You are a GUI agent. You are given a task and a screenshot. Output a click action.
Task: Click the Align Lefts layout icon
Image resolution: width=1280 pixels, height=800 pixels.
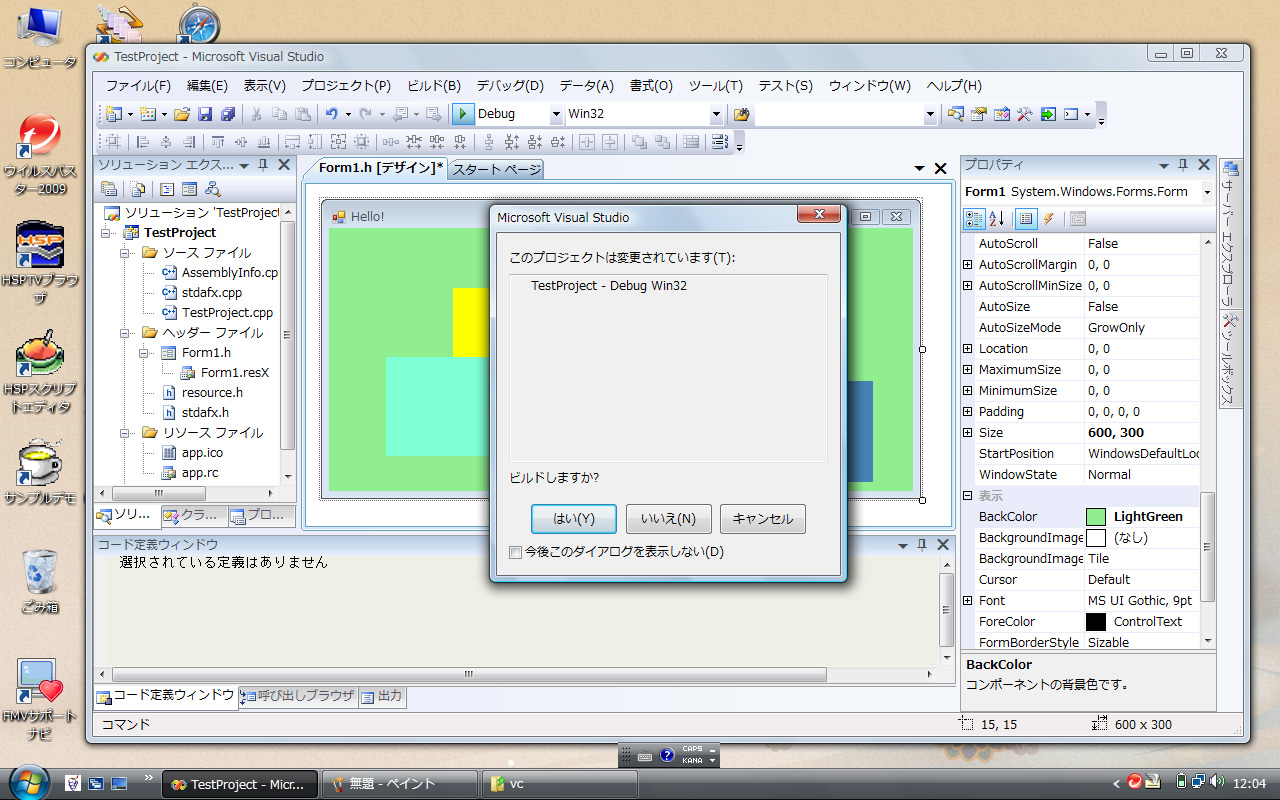pos(142,142)
